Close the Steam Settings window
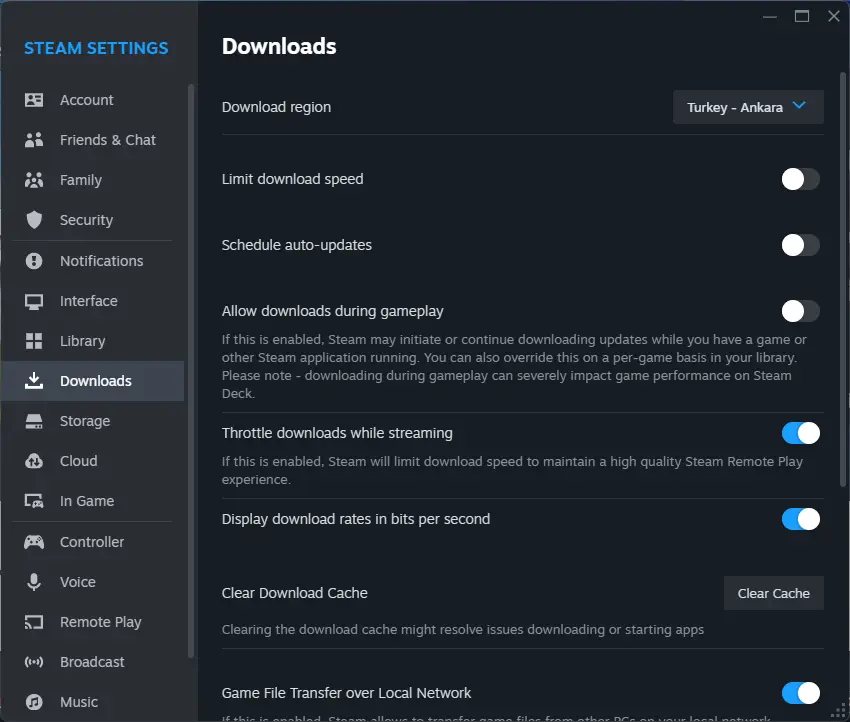 click(834, 16)
